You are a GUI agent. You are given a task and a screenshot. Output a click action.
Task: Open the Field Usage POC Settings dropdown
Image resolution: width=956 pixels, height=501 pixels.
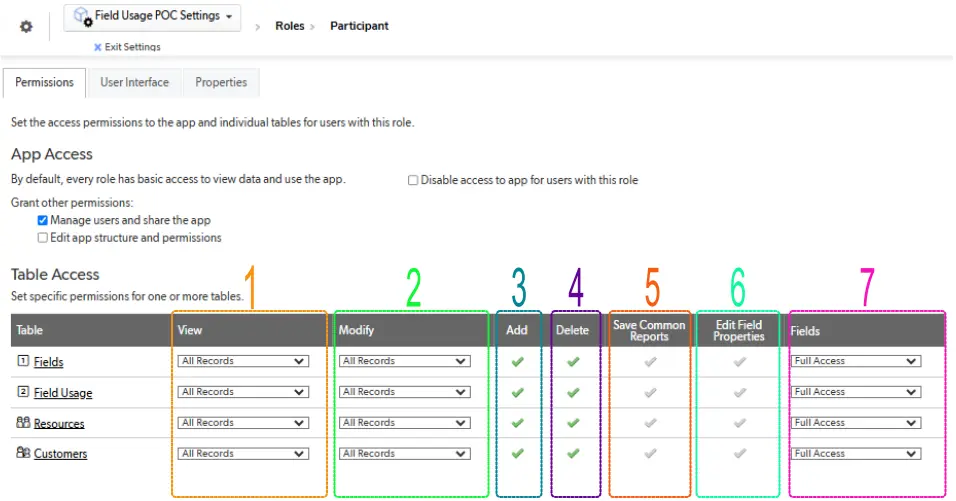point(152,17)
